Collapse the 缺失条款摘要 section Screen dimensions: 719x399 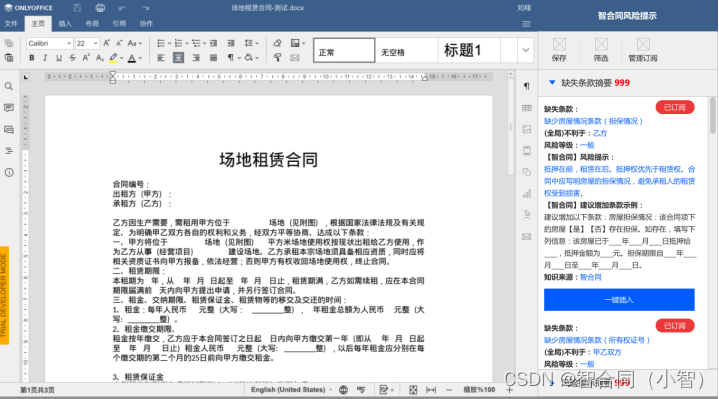pos(552,83)
